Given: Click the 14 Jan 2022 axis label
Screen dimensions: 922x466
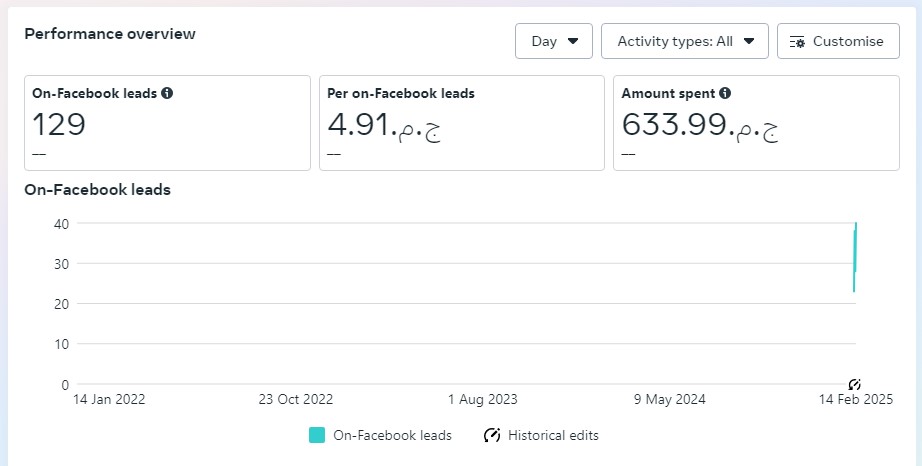Looking at the screenshot, I should [x=109, y=400].
